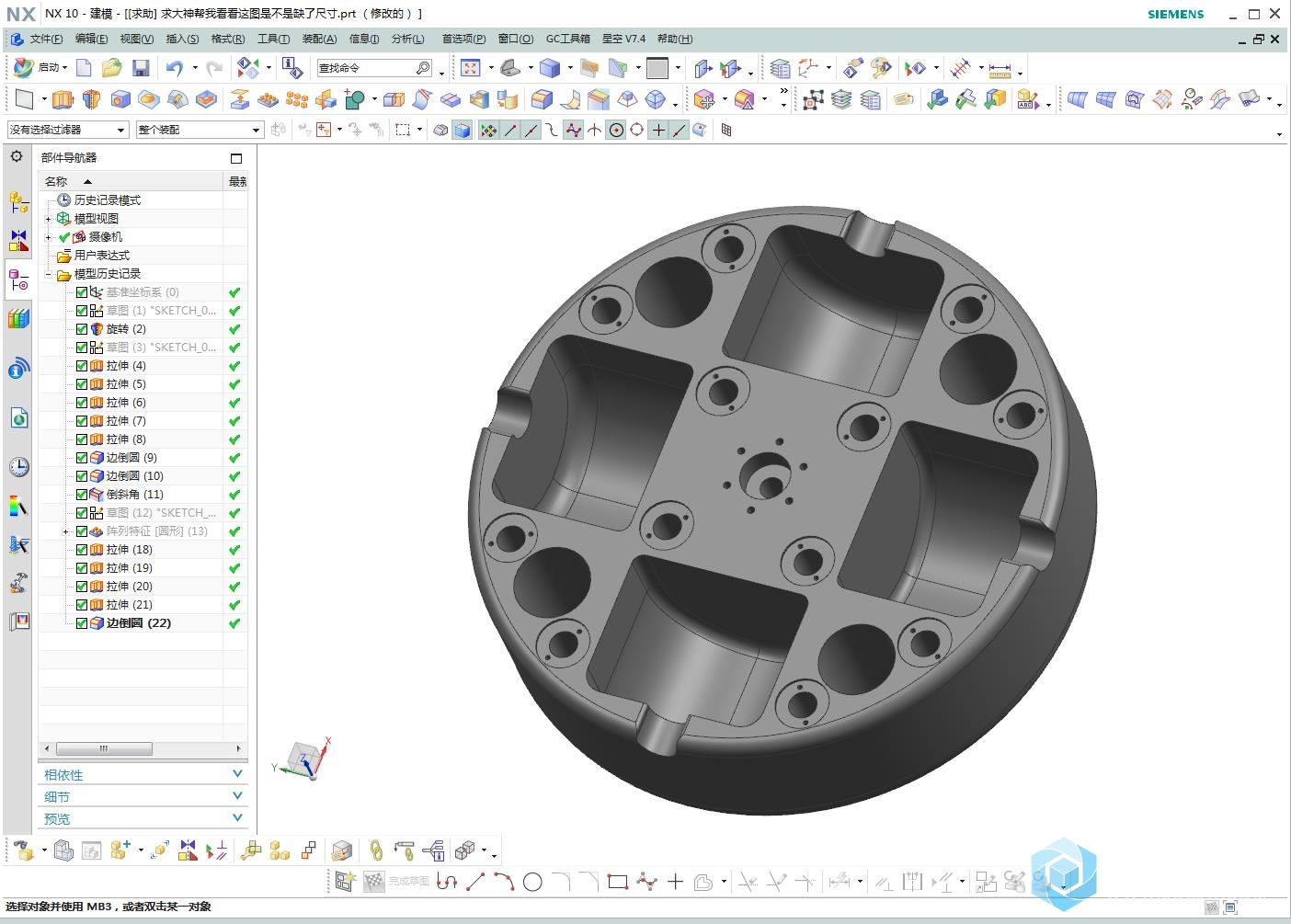Open the Measure Distance ruler icon

1000,69
